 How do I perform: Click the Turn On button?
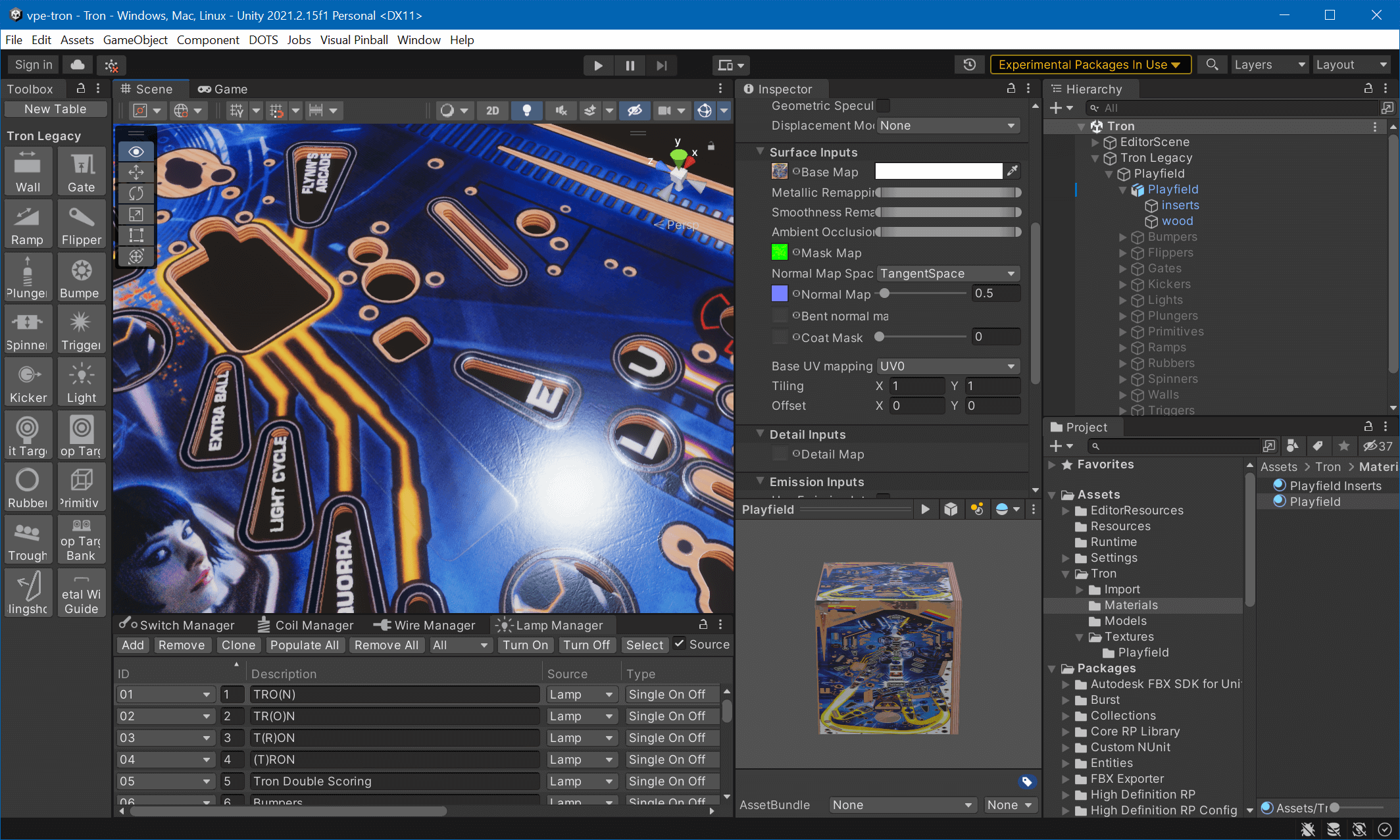coord(525,645)
